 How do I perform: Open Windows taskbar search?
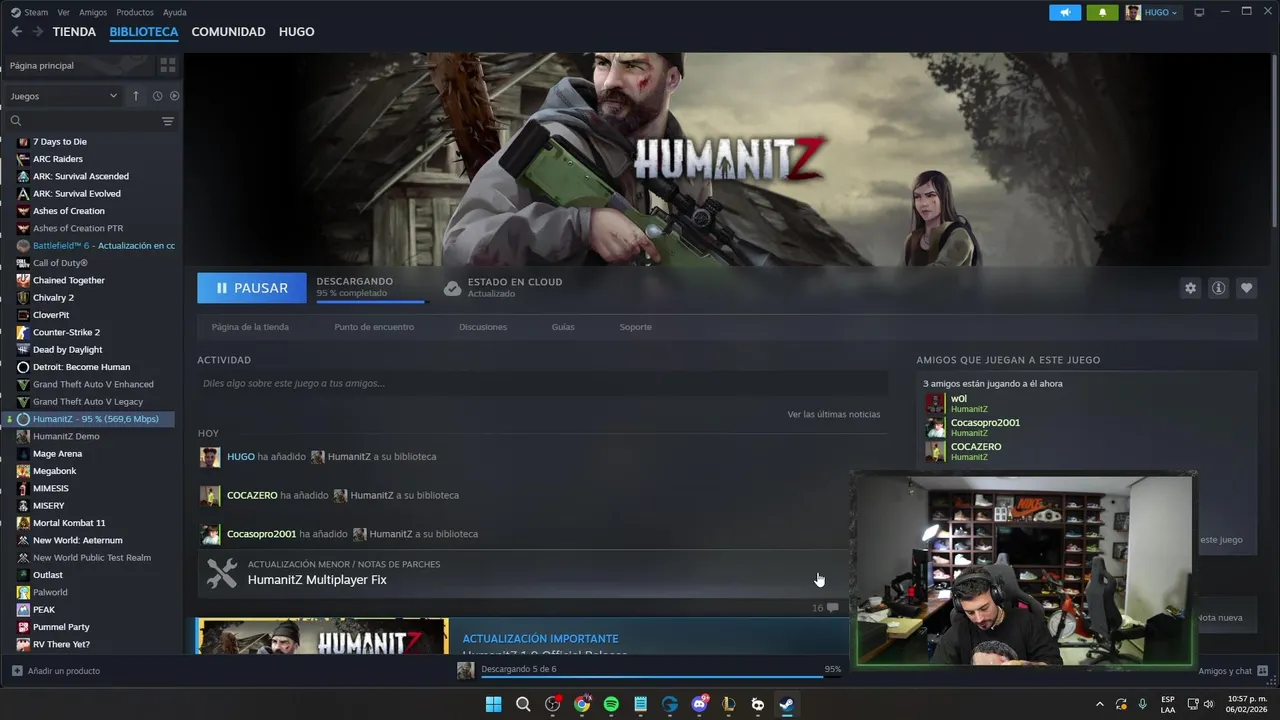[x=523, y=704]
